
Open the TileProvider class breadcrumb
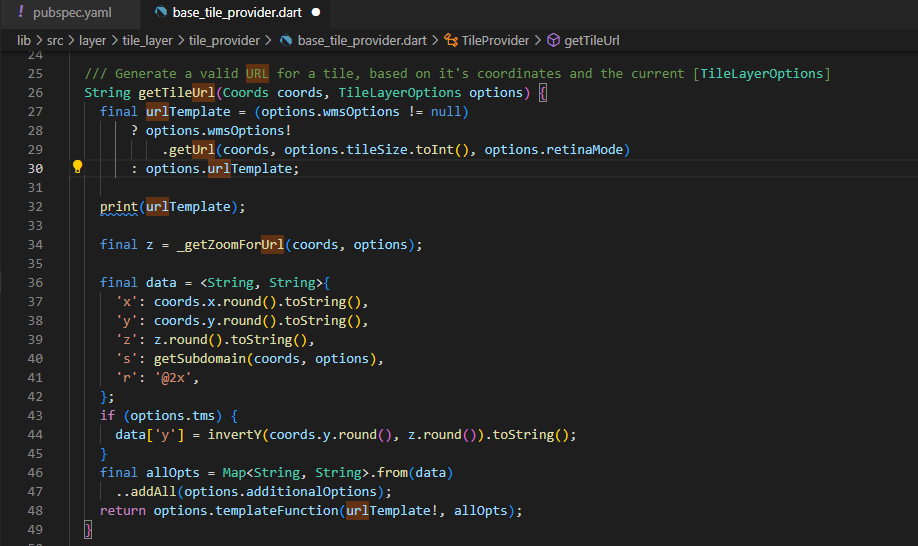495,40
